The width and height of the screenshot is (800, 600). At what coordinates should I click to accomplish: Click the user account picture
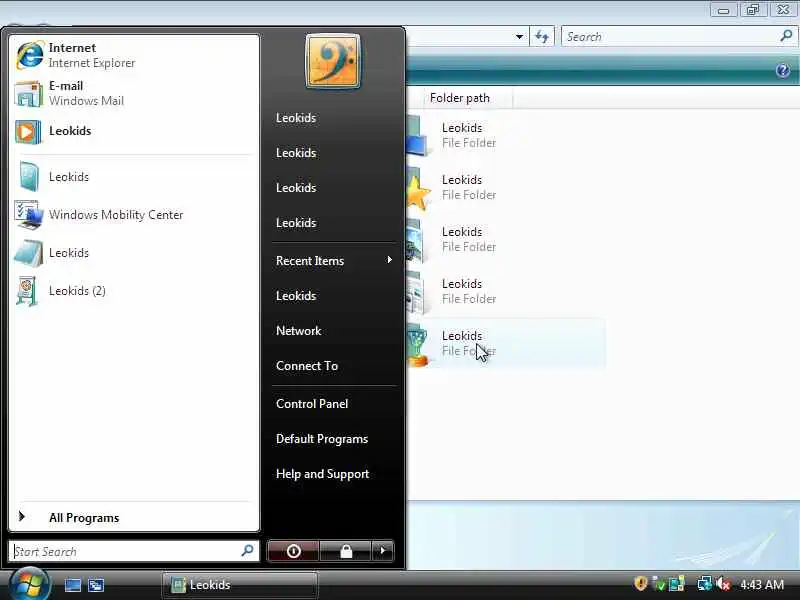pyautogui.click(x=333, y=61)
